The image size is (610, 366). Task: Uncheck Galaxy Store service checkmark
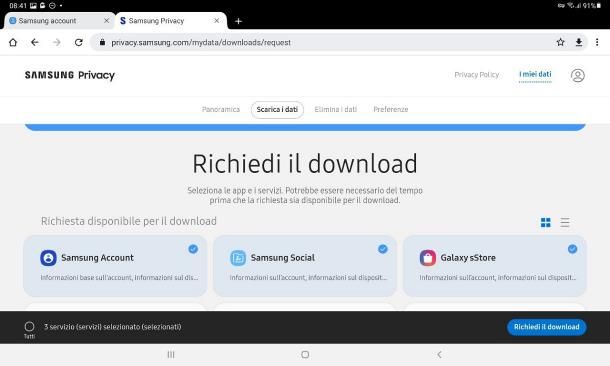click(x=572, y=249)
